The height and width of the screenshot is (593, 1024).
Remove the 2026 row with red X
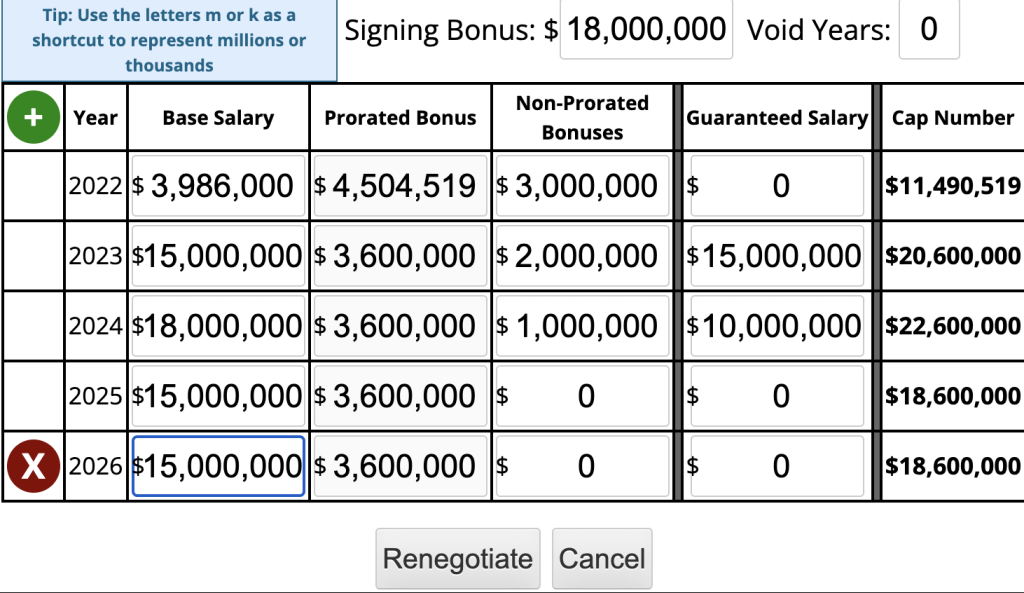click(33, 466)
